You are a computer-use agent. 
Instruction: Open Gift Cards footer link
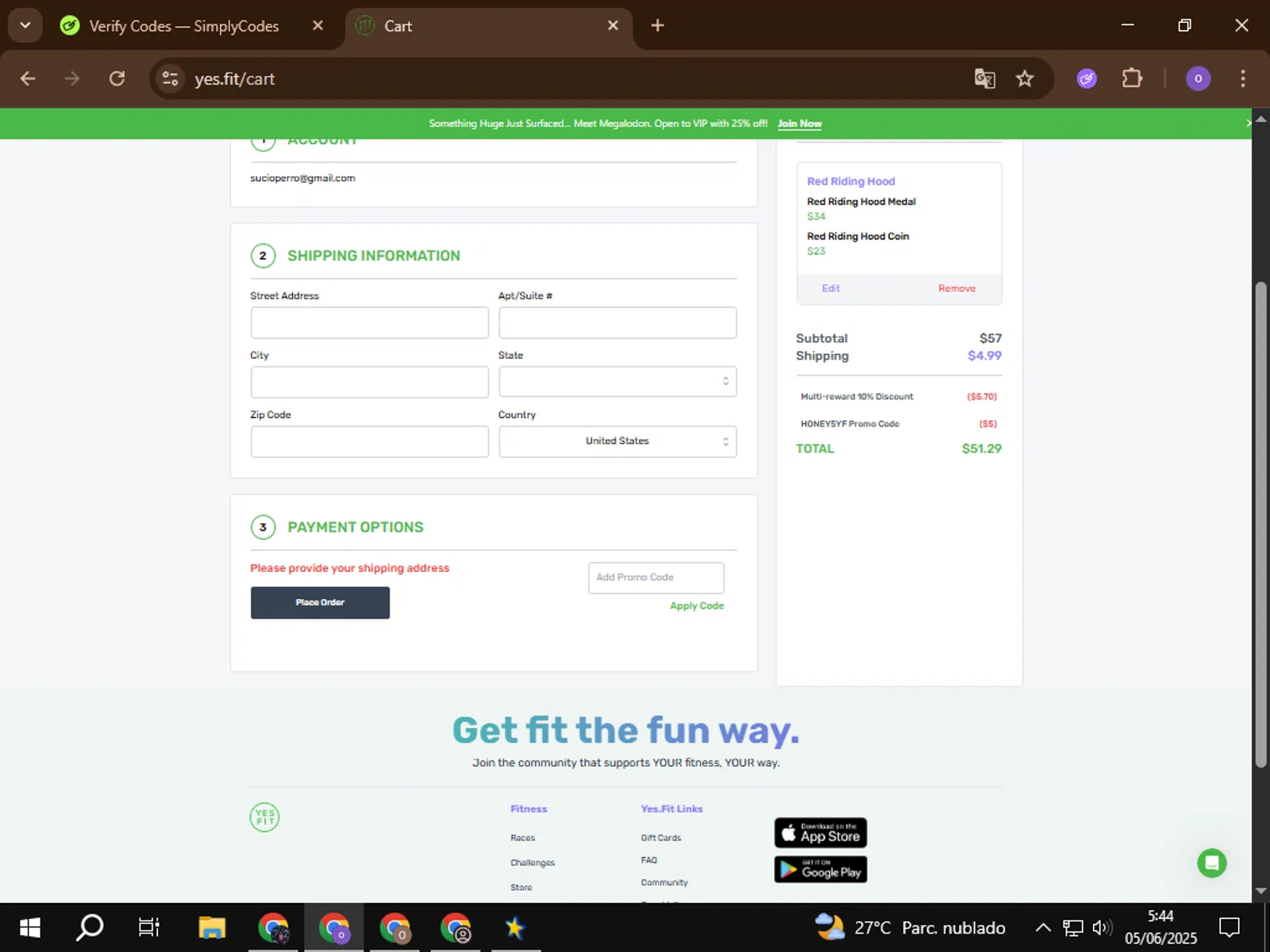[x=660, y=838]
